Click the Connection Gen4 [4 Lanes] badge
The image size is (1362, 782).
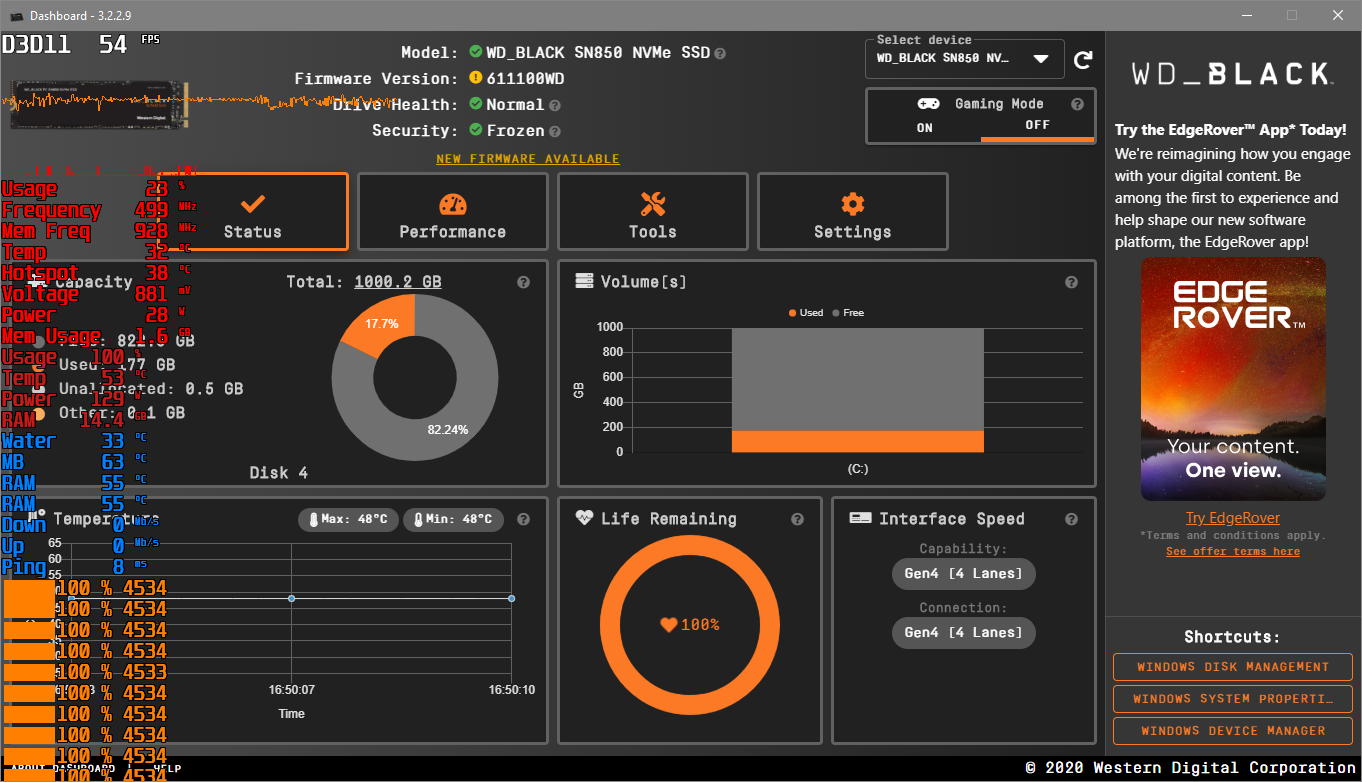tap(964, 633)
